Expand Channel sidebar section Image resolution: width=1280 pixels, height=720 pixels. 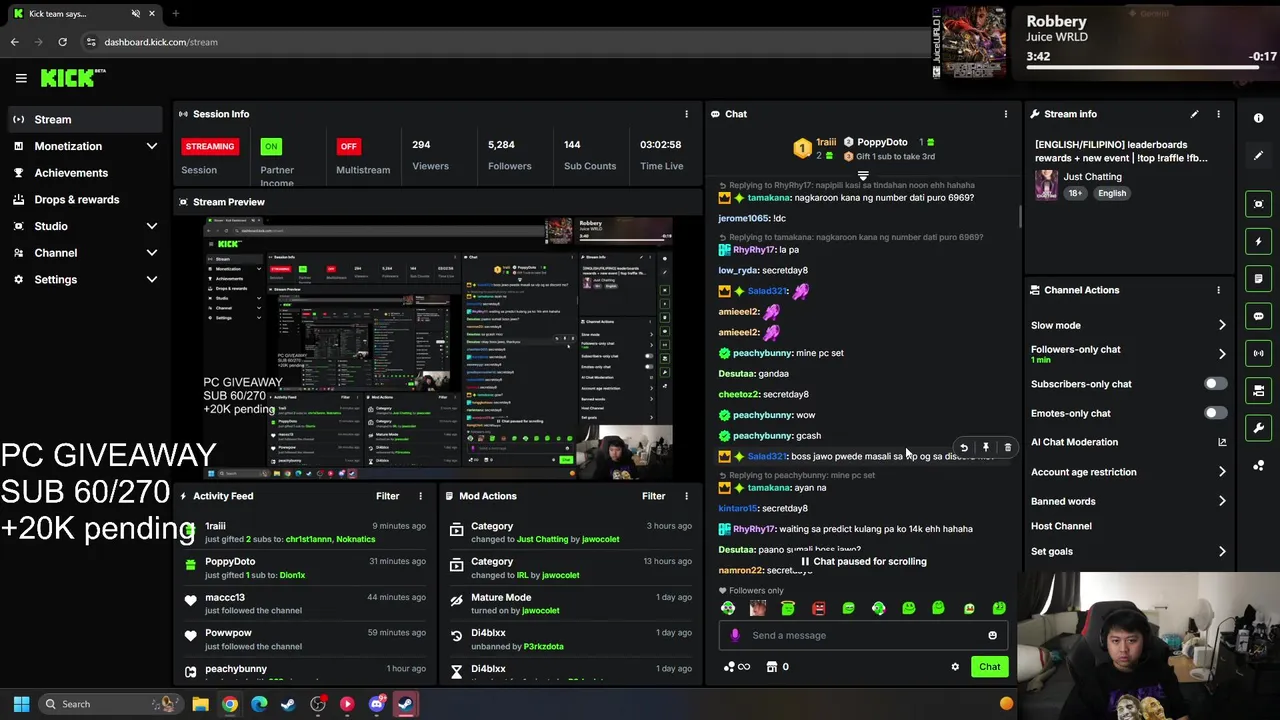(x=152, y=253)
